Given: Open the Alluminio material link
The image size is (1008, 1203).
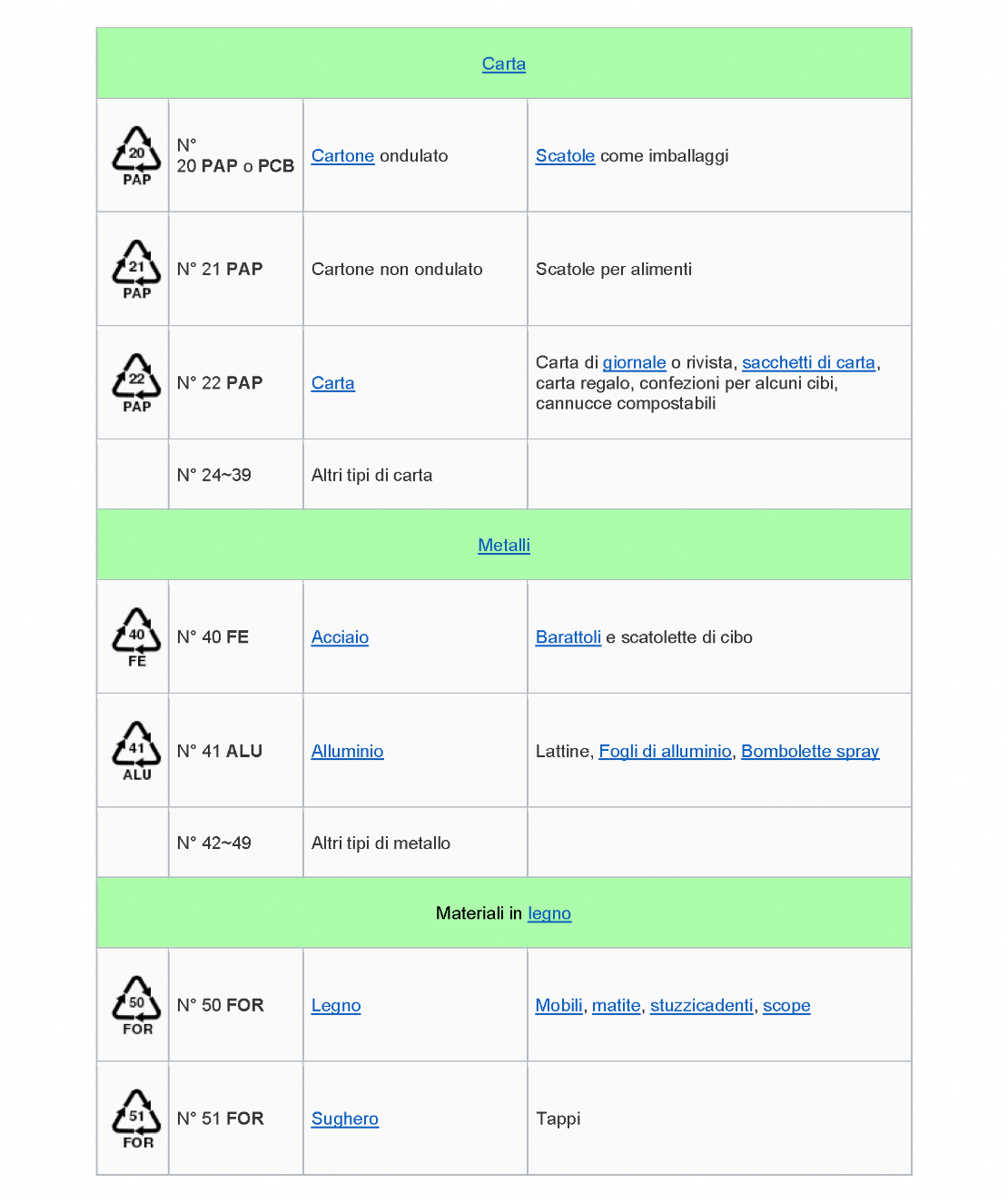Looking at the screenshot, I should click(x=347, y=751).
